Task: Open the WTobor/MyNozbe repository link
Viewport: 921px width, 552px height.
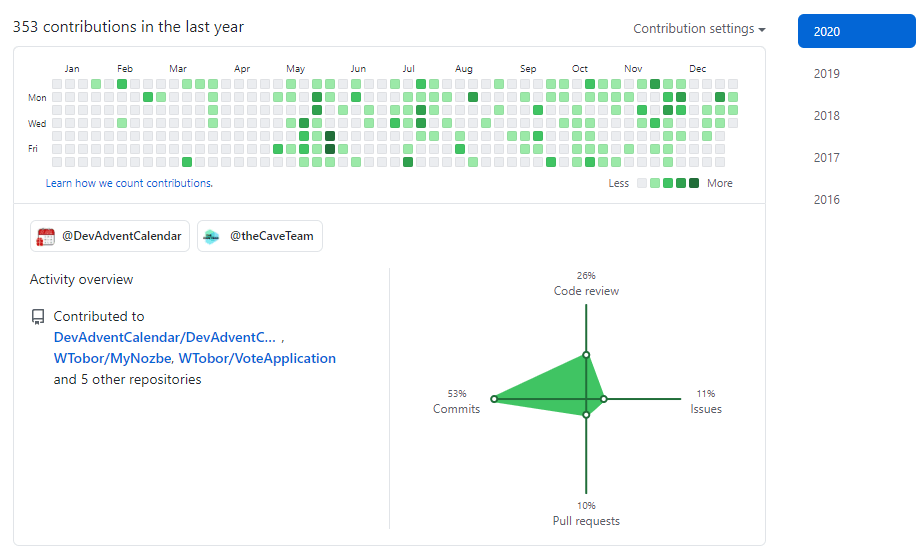Action: click(112, 359)
